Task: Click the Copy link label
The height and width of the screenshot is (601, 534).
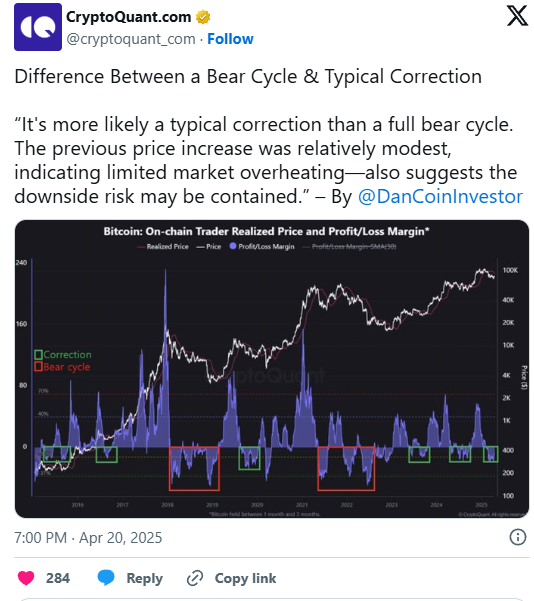Action: click(245, 578)
